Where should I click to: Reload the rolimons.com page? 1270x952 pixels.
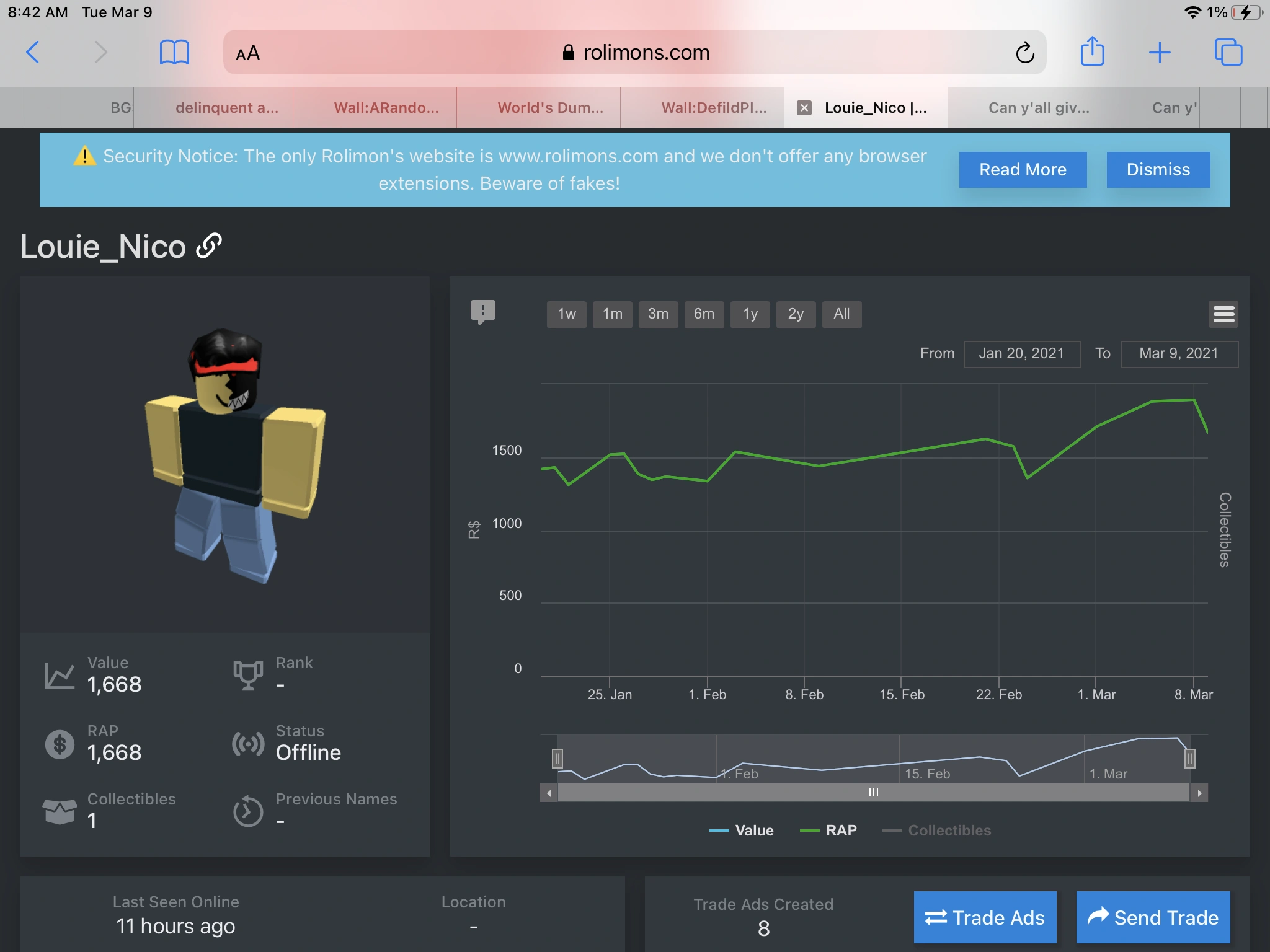(1026, 52)
